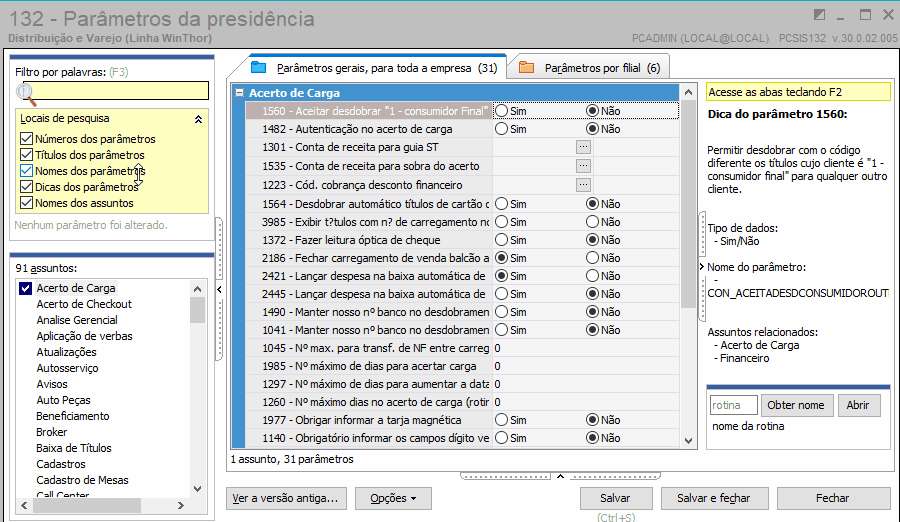This screenshot has height=522, width=900.
Task: Click the blue folder icon on general parameters tab
Action: [259, 67]
